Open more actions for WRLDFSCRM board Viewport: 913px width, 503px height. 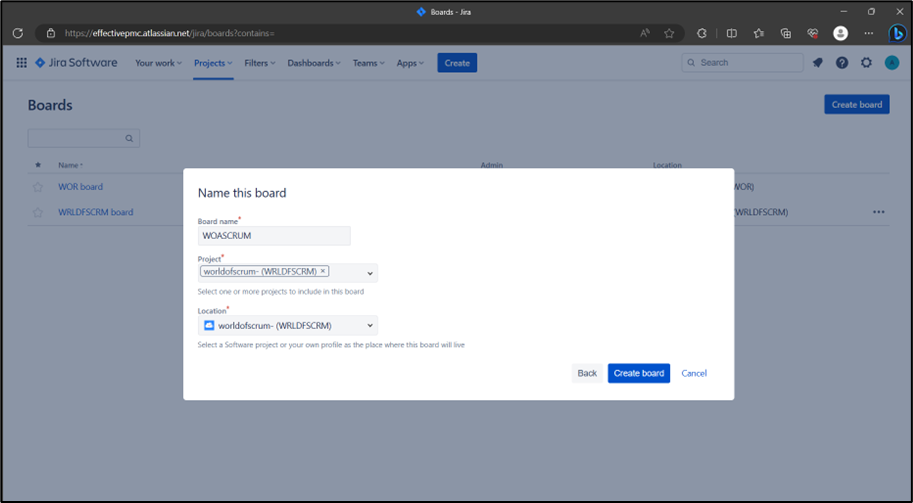point(879,212)
